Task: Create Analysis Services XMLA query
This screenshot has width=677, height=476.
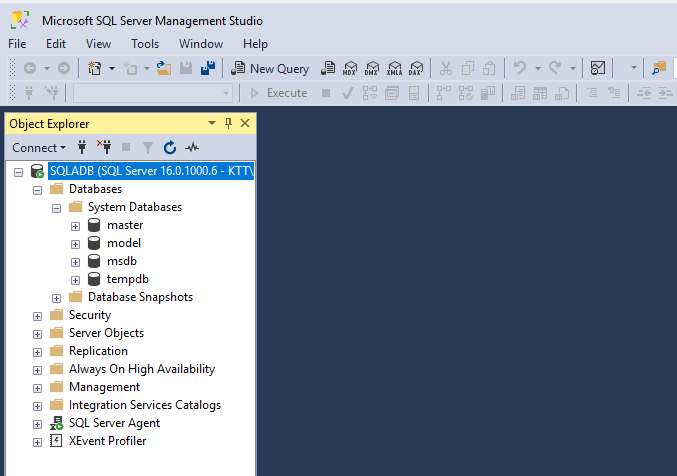Action: (x=394, y=68)
